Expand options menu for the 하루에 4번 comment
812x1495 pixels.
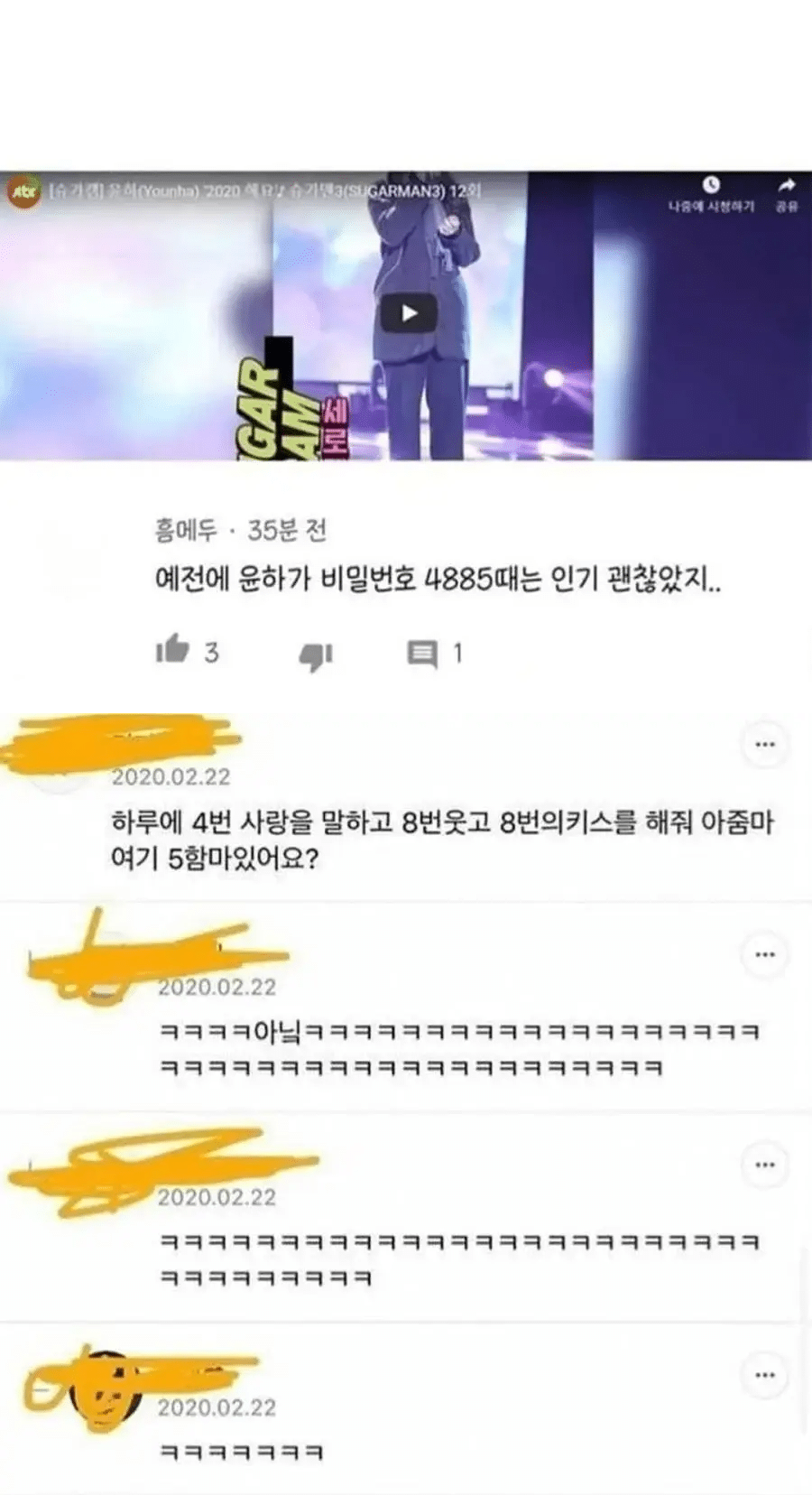click(x=764, y=745)
